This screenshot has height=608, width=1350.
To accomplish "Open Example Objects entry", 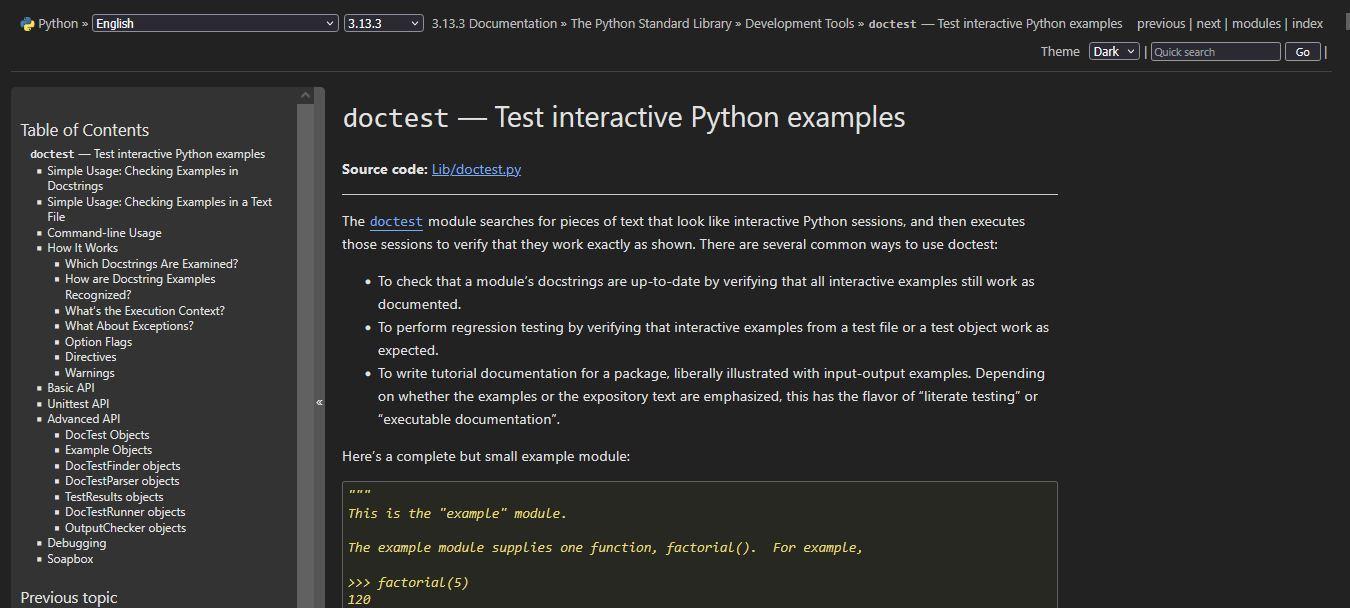I will (x=108, y=450).
